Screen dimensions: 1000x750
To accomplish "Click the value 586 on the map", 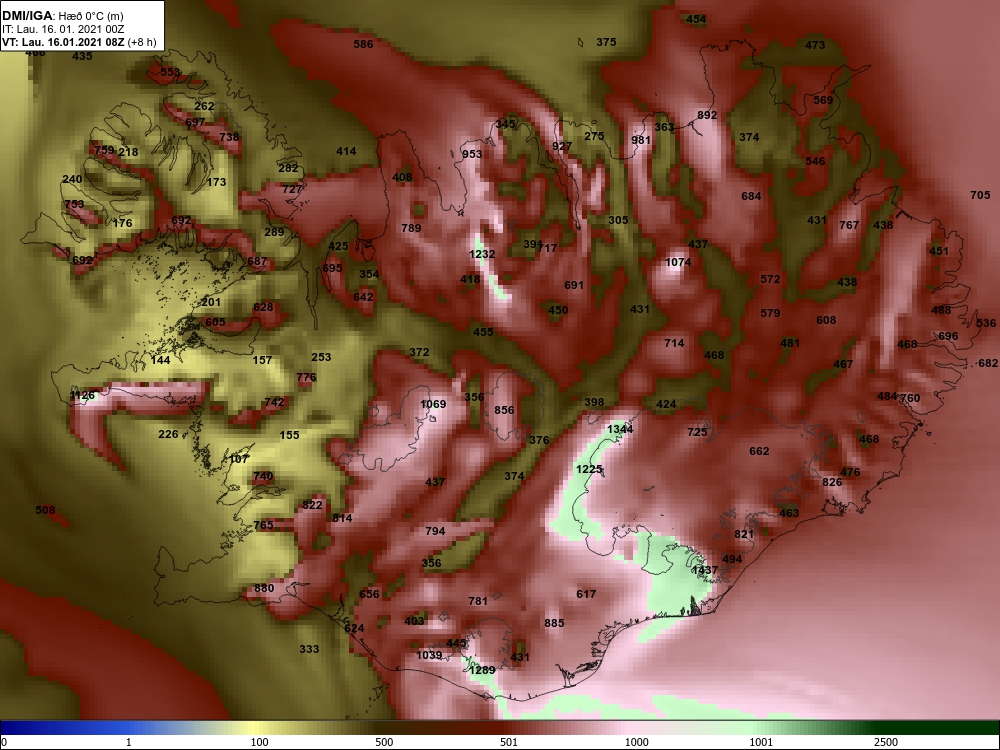I will pos(363,44).
